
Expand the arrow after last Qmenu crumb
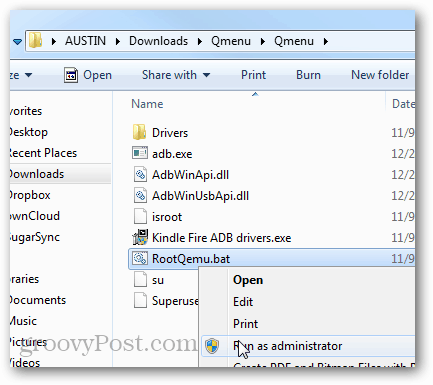pyautogui.click(x=326, y=41)
